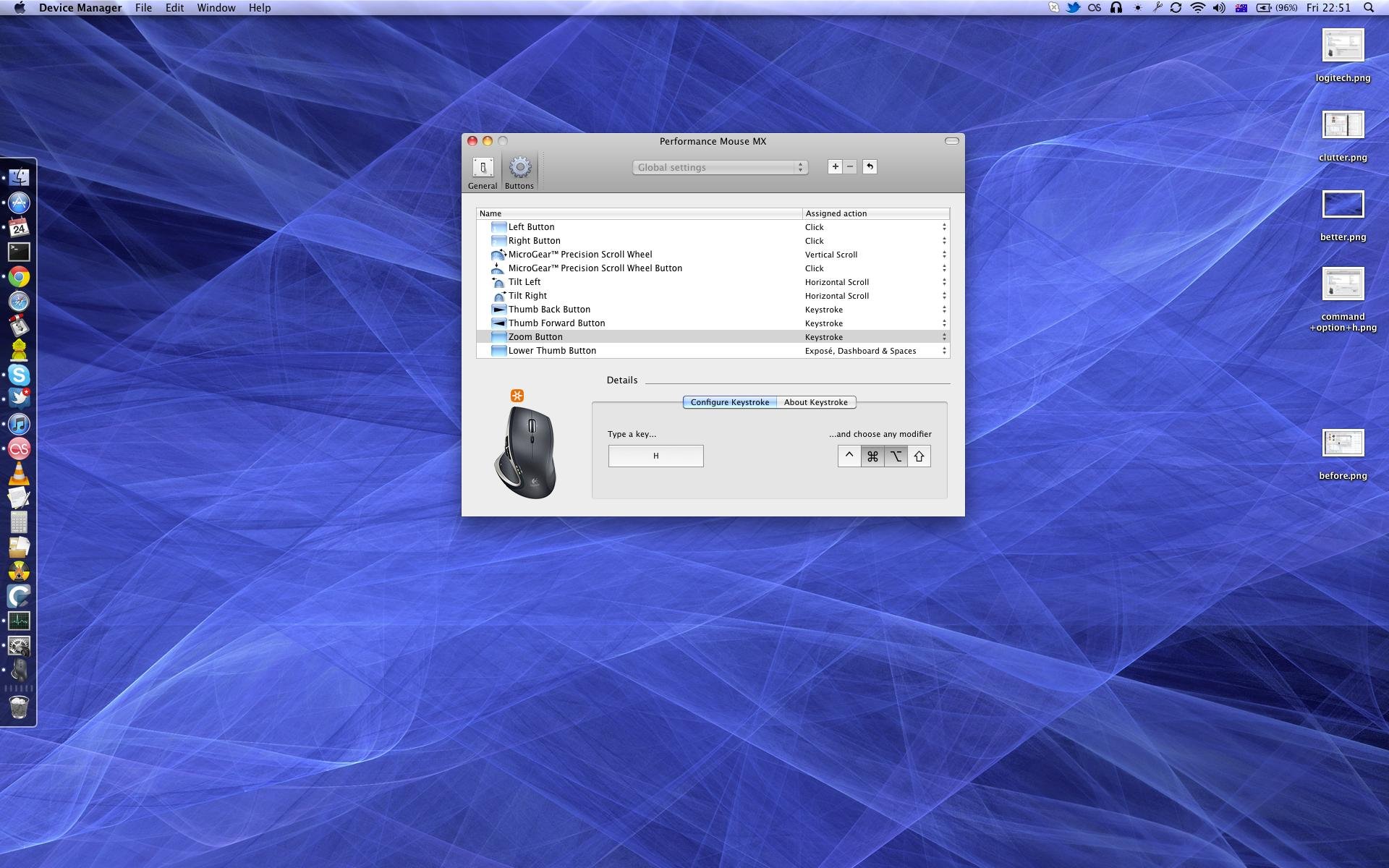The width and height of the screenshot is (1389, 868).
Task: Select the logitech.png desktop file
Action: [x=1343, y=56]
